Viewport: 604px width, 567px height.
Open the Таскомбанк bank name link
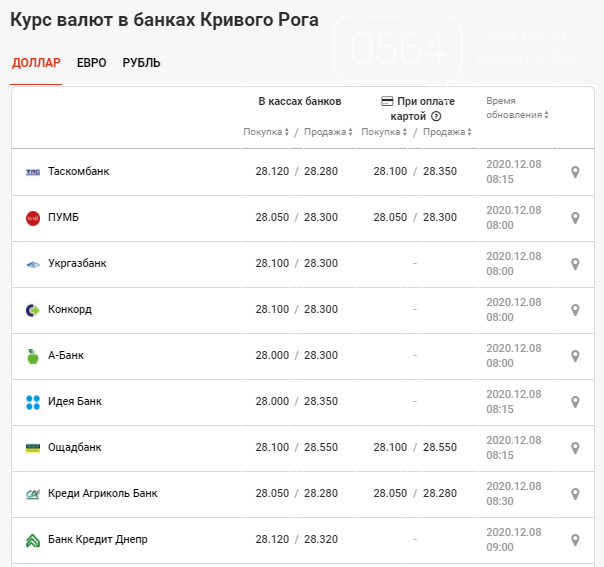pos(78,172)
